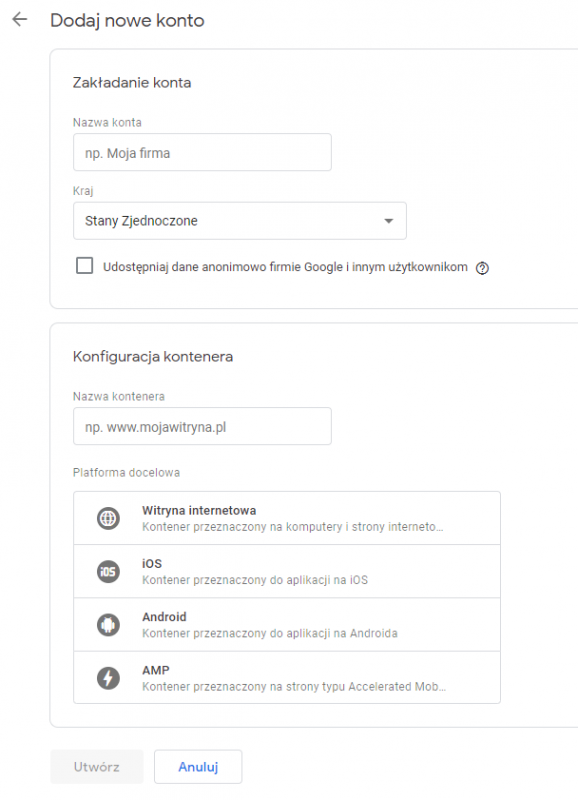Viewport: 578px width, 800px height.
Task: Enable anonymous data sharing with Google checkbox
Action: 85,266
